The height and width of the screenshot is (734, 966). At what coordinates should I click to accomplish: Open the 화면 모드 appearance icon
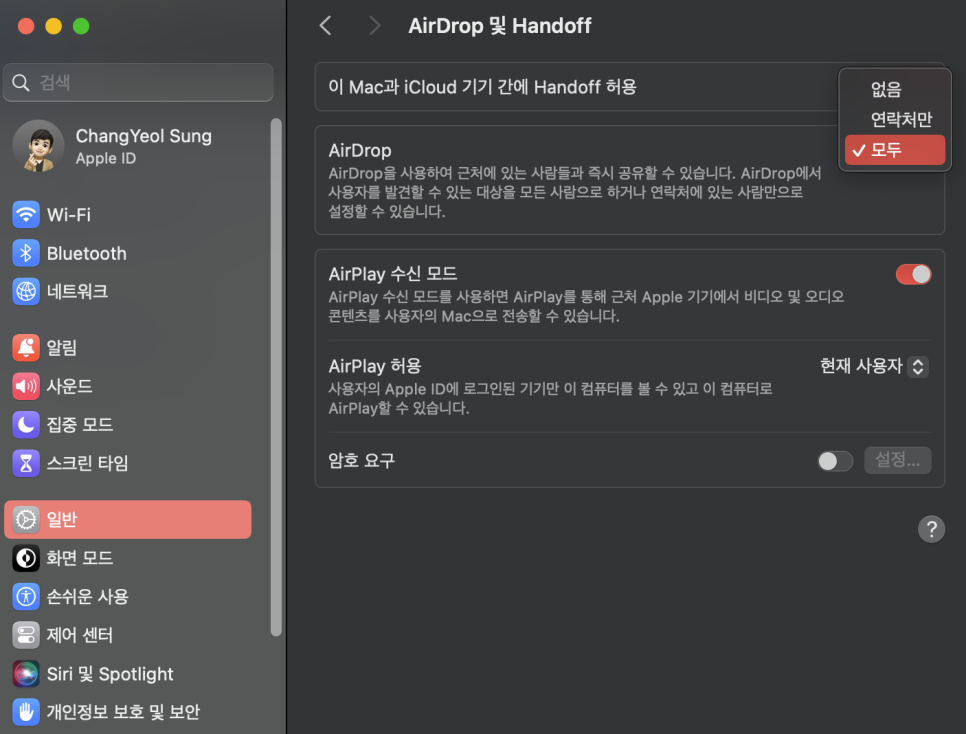pos(26,558)
